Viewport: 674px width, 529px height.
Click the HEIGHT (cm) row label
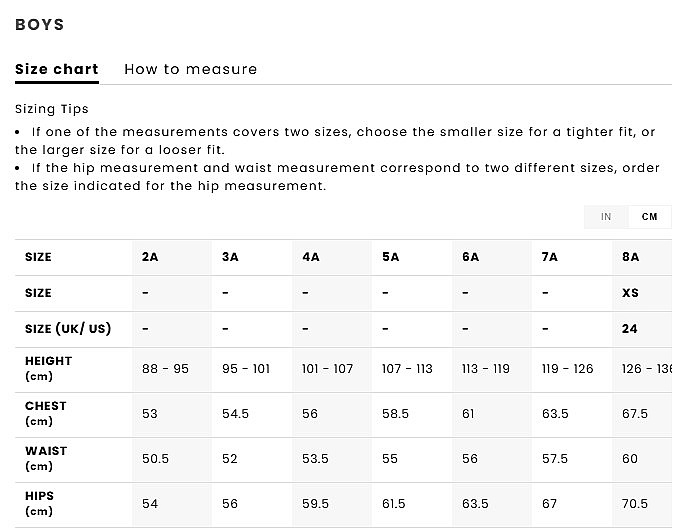coord(48,368)
